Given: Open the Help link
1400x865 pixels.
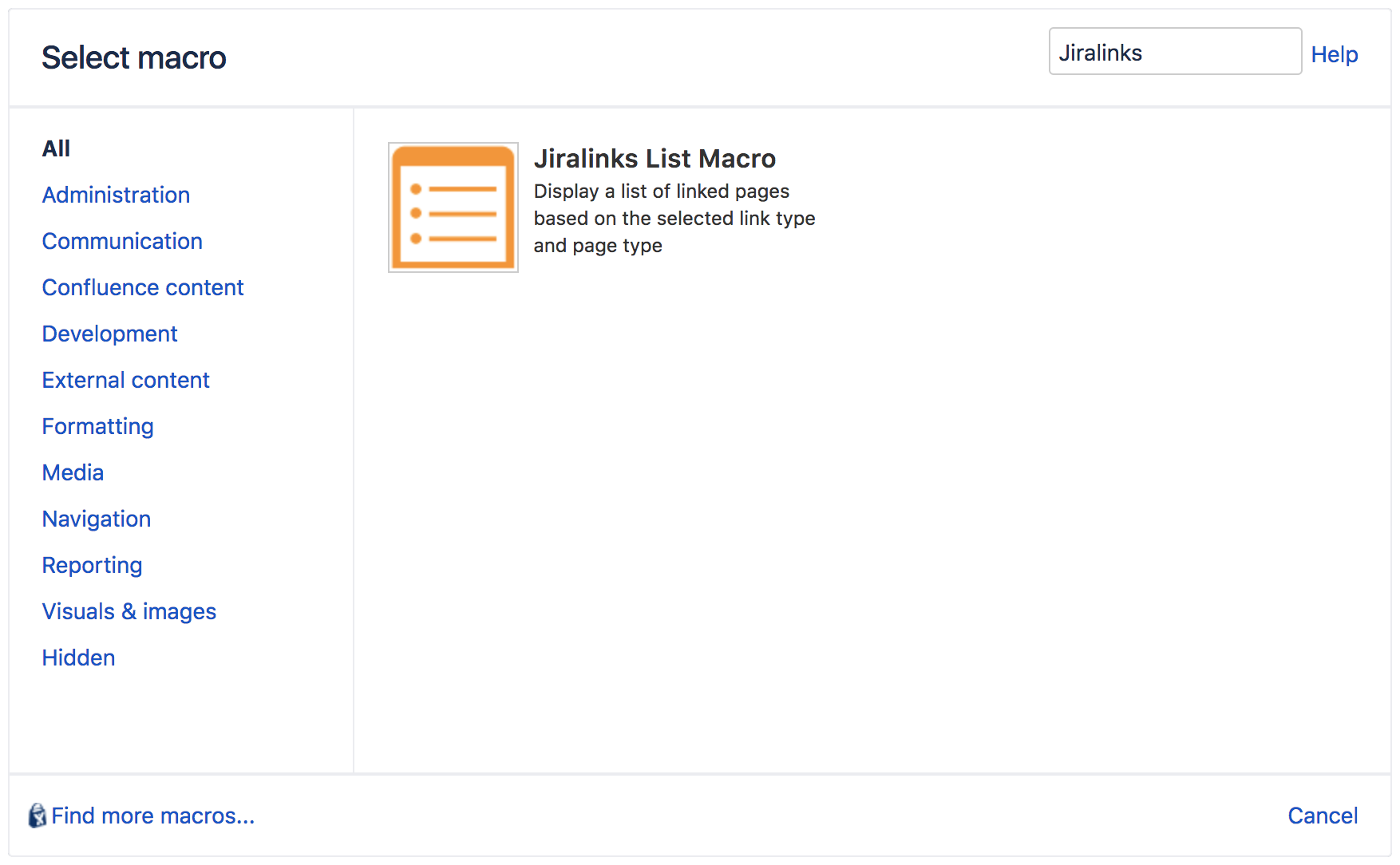Looking at the screenshot, I should [1334, 53].
